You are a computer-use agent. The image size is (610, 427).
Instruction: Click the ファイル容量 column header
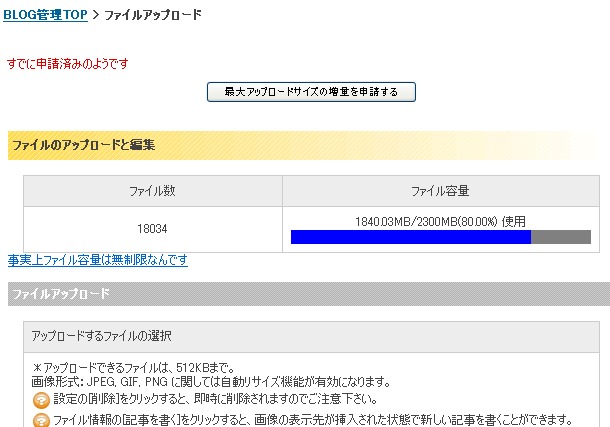440,191
